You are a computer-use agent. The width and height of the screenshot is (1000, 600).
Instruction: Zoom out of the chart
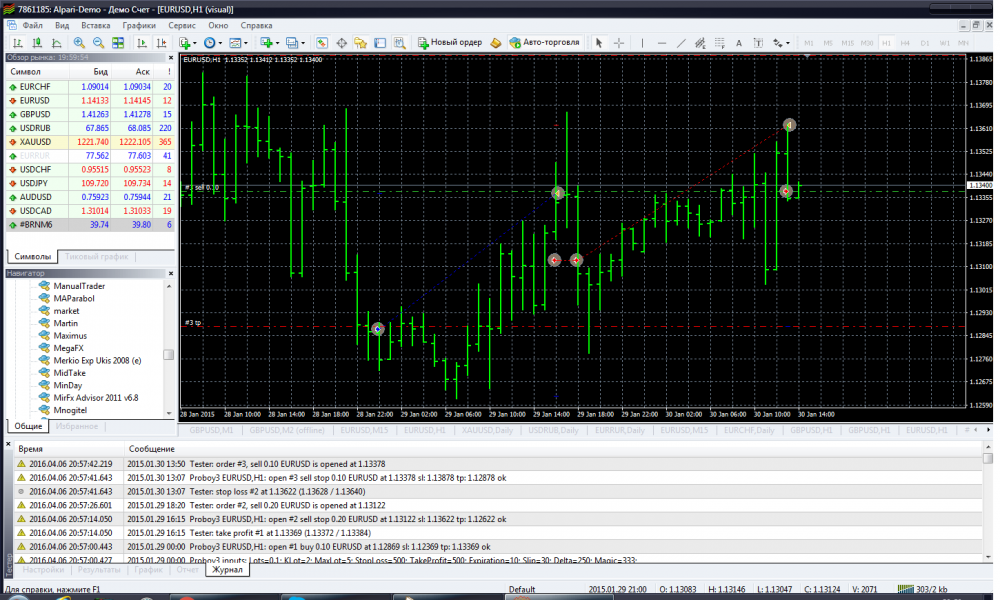(x=98, y=43)
